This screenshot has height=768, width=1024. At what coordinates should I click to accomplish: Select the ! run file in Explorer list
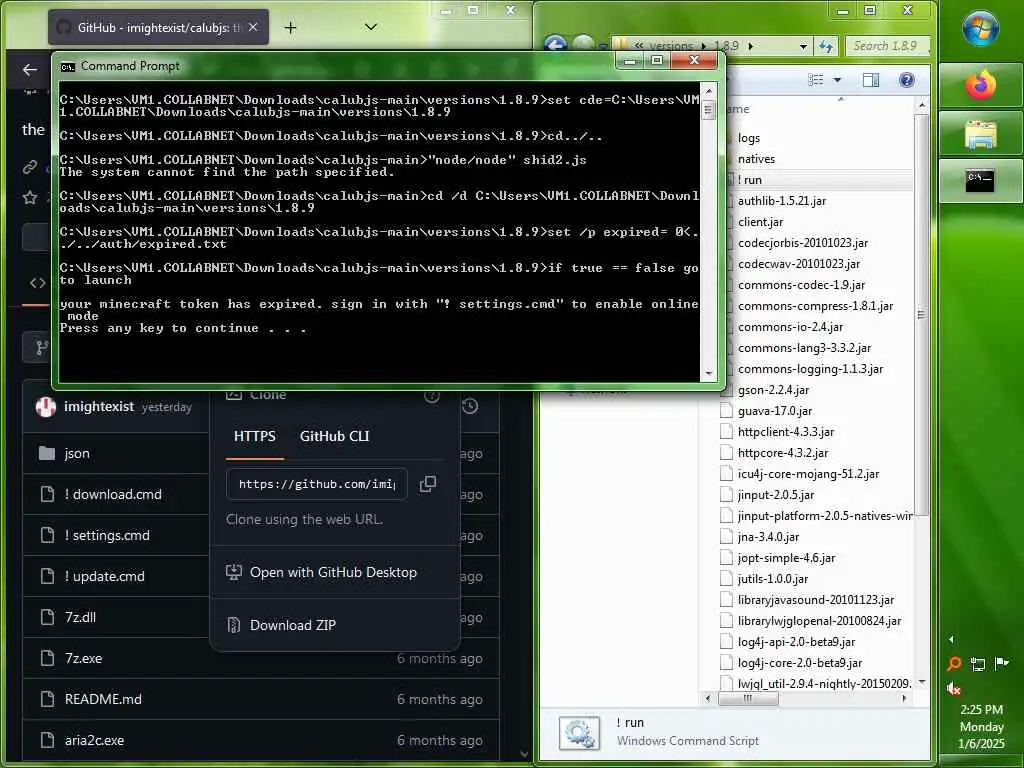click(750, 180)
